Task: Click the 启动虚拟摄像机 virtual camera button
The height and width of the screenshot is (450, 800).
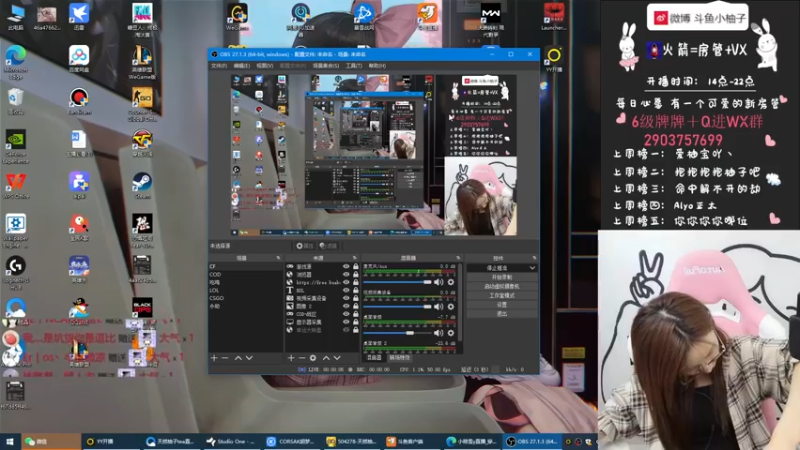Action: click(502, 286)
